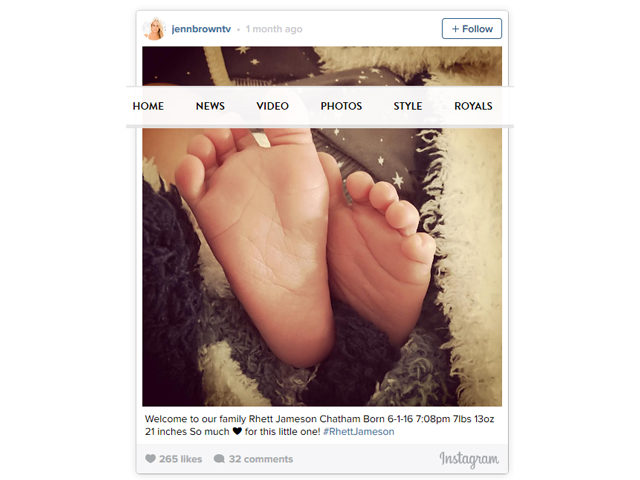Go to the NEWS section
This screenshot has width=640, height=480.
click(x=210, y=106)
